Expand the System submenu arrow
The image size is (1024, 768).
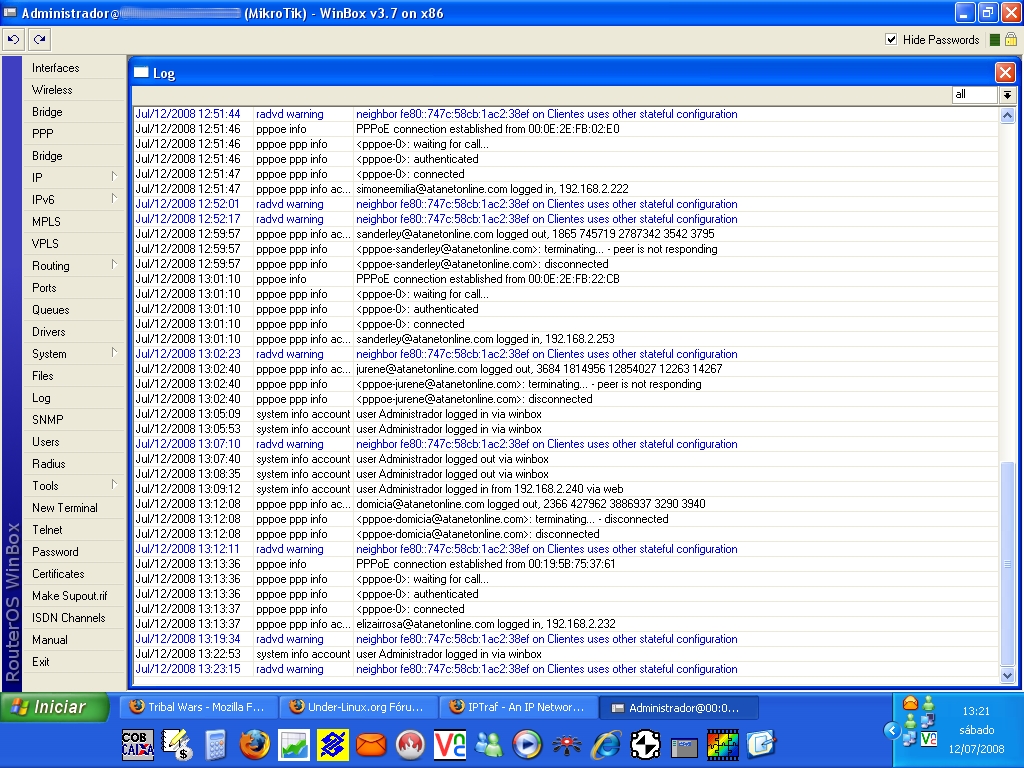pos(114,353)
